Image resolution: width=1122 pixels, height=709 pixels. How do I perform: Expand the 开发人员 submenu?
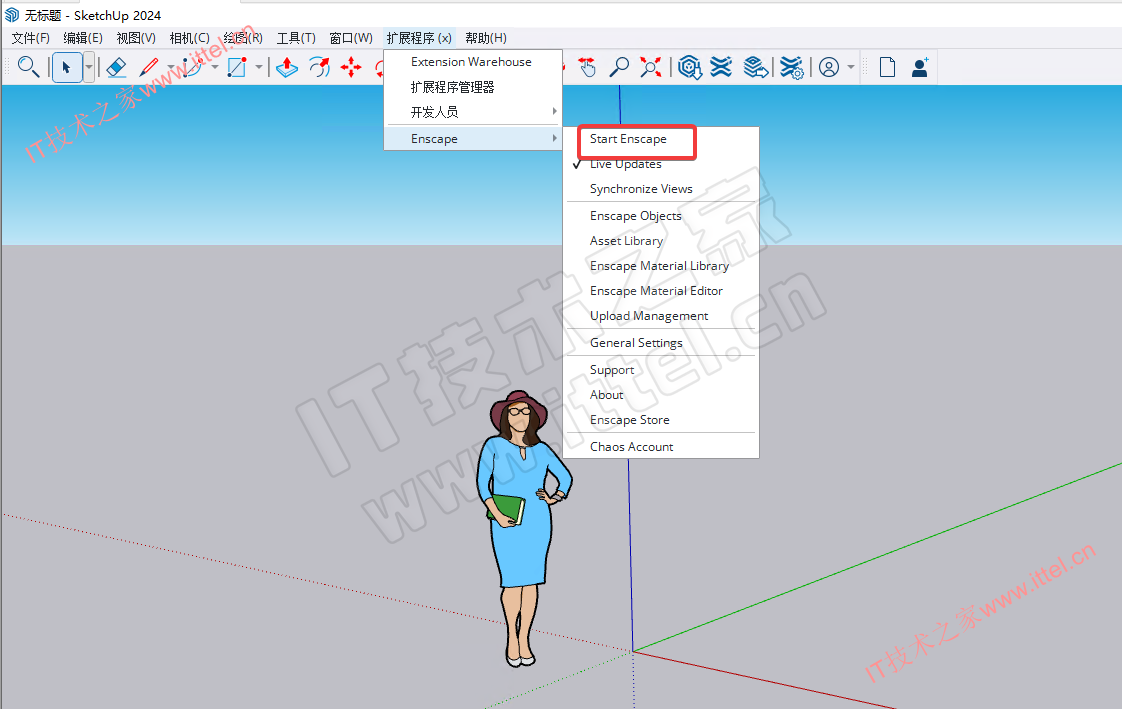point(472,112)
